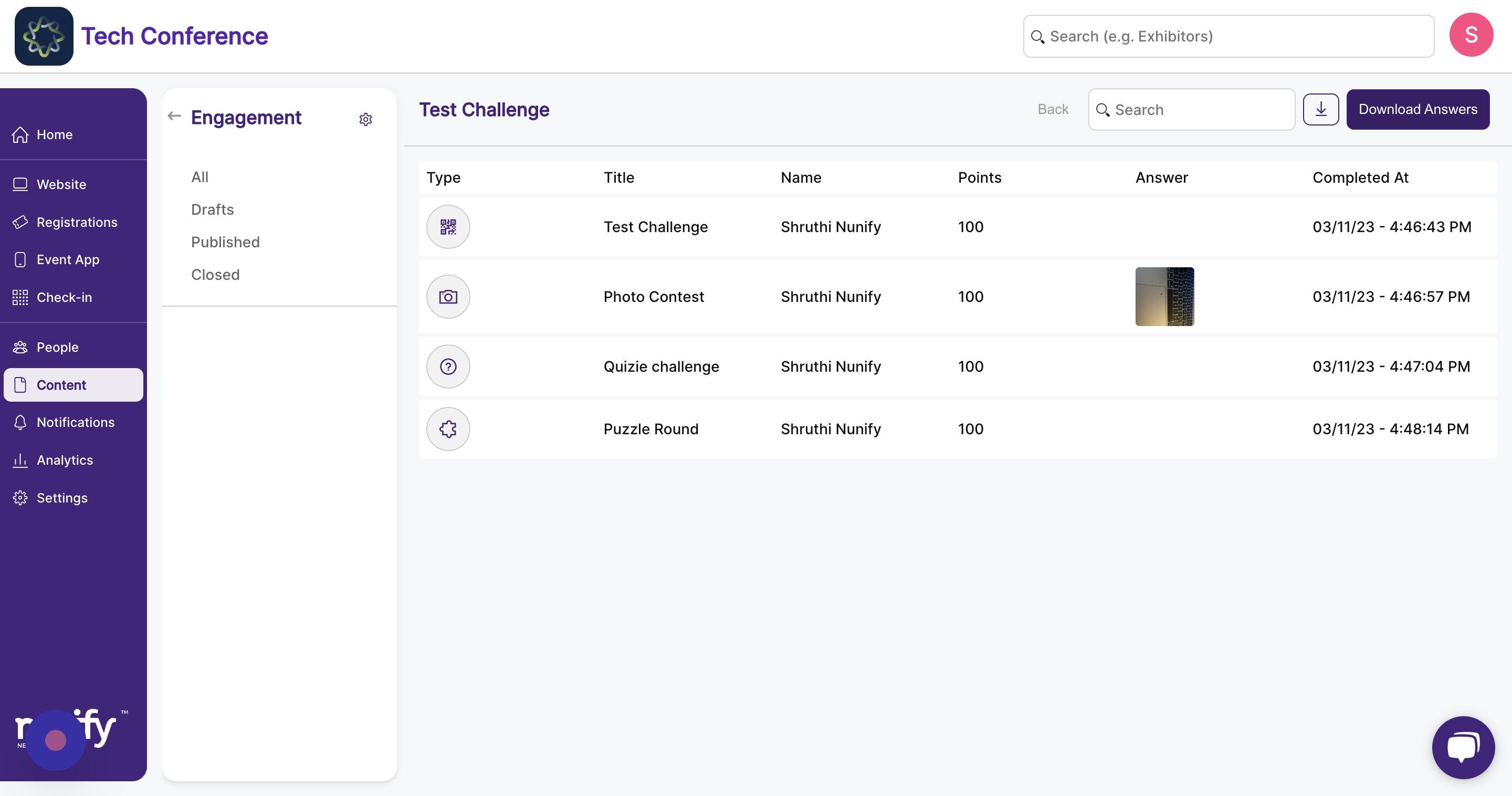
Task: Click the Engagement settings gear icon
Action: point(365,120)
